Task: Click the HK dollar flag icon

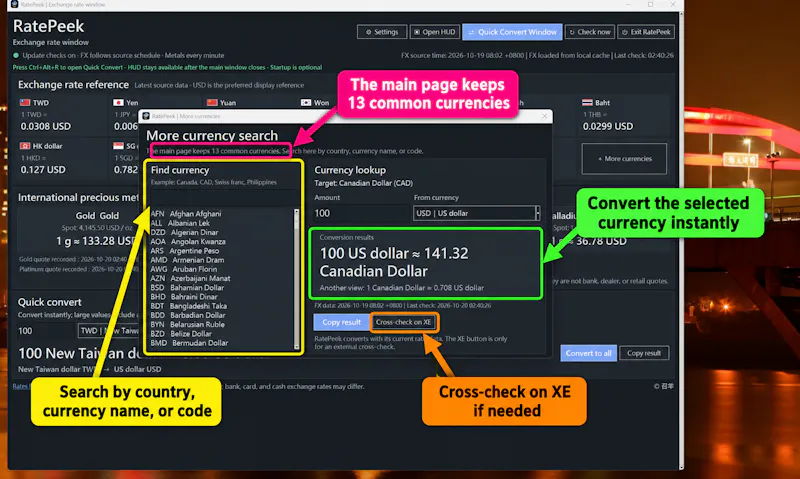Action: pos(24,146)
